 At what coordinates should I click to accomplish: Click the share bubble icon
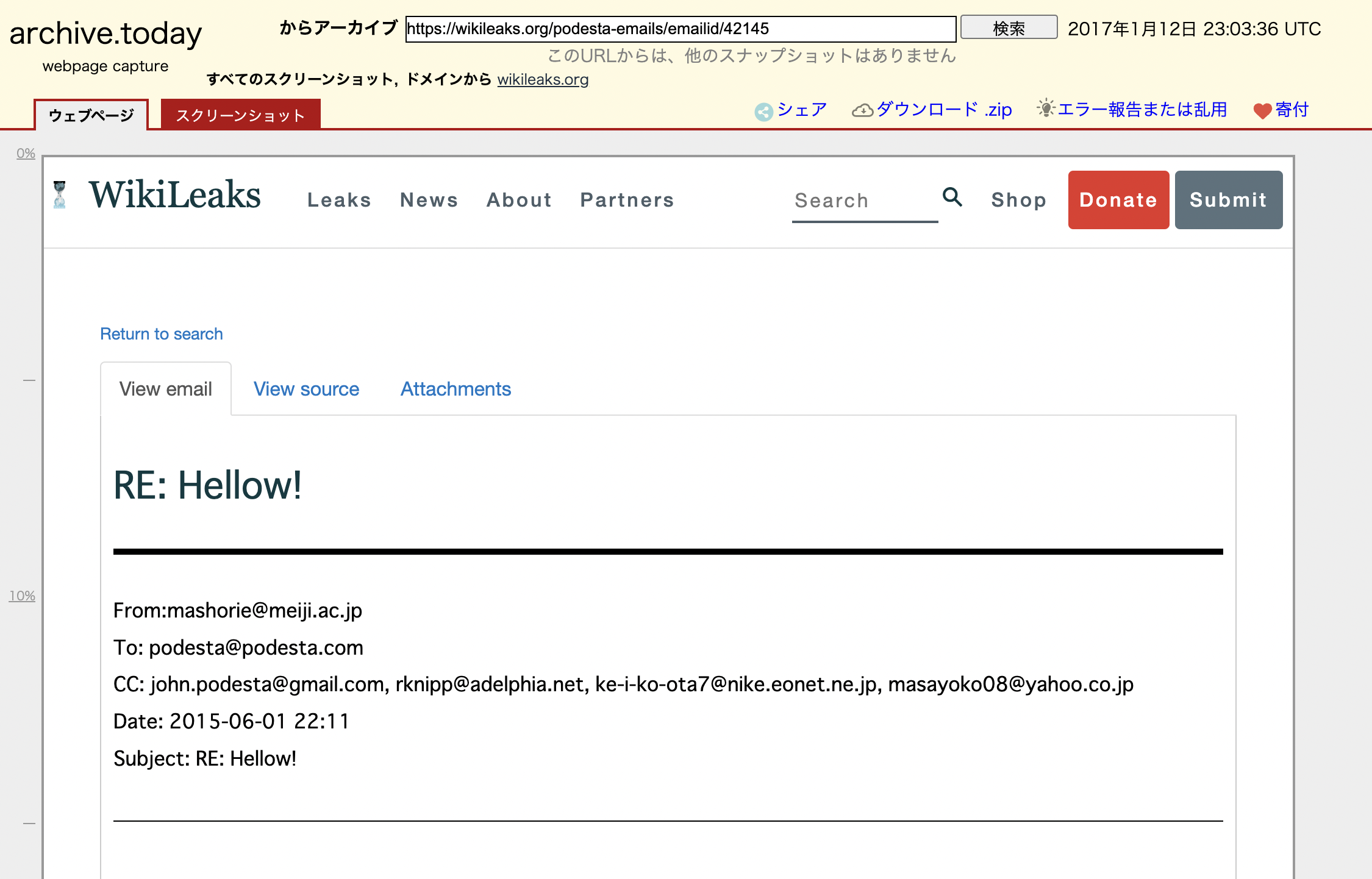pos(763,112)
